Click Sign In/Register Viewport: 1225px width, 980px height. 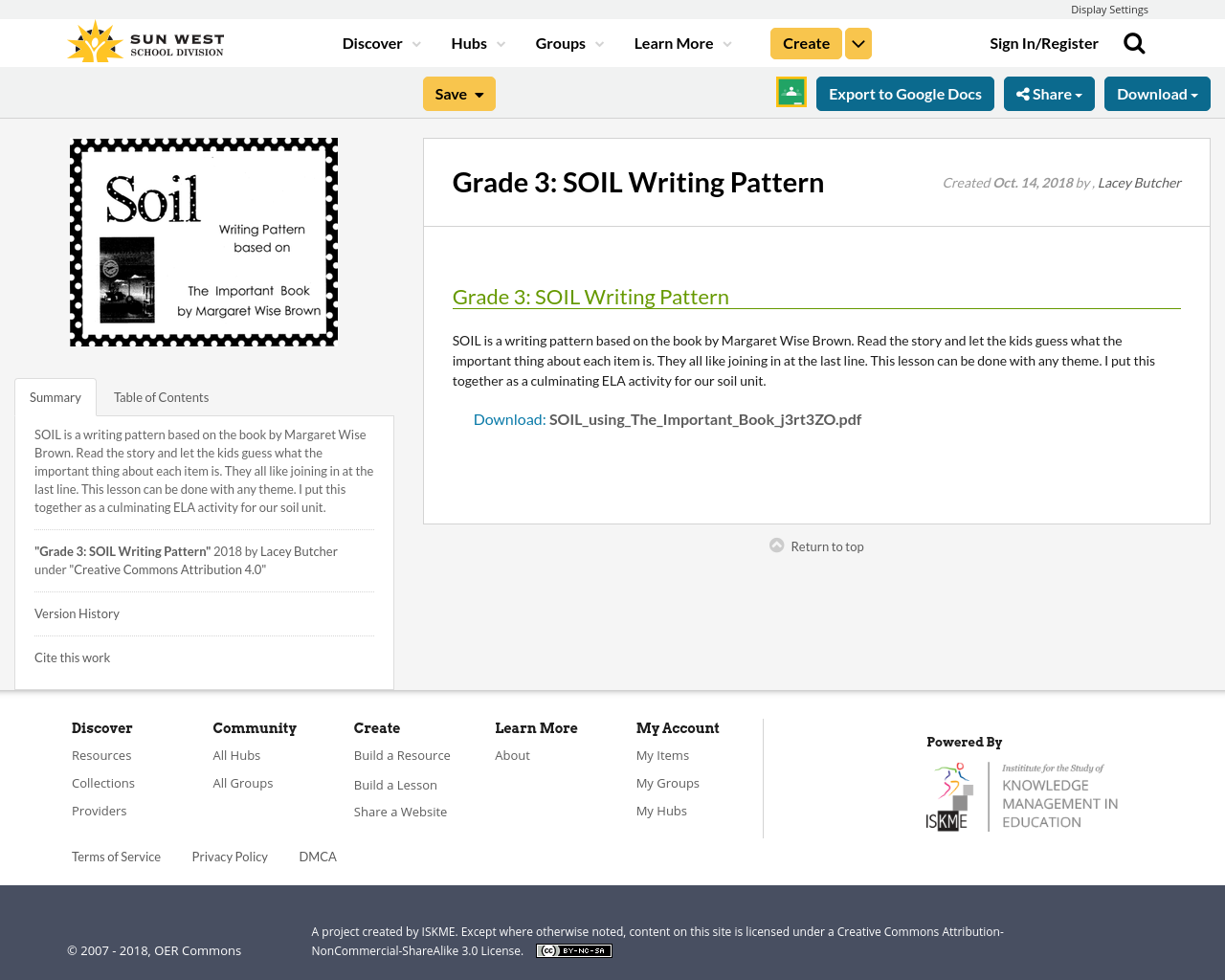click(x=1044, y=41)
